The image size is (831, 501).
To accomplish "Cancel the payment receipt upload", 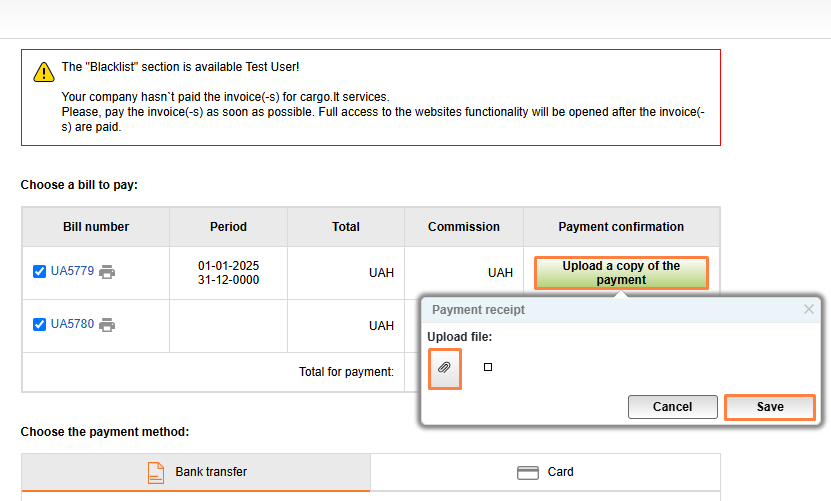I will tap(672, 407).
